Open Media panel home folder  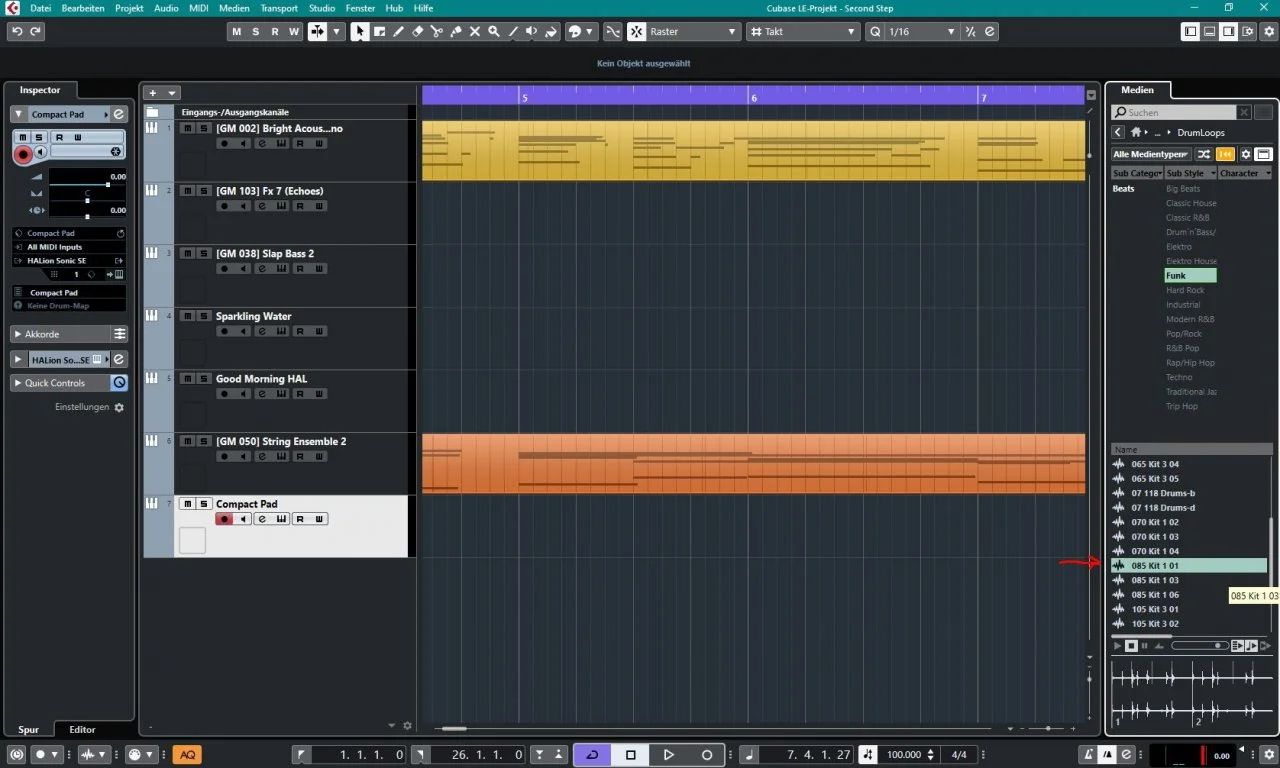1136,132
